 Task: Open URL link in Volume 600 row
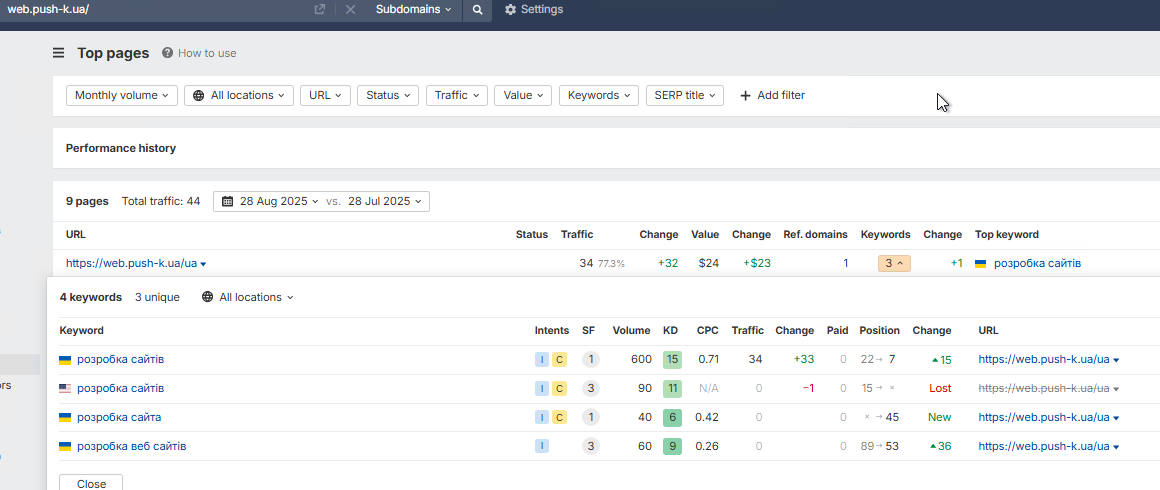[x=1044, y=360]
